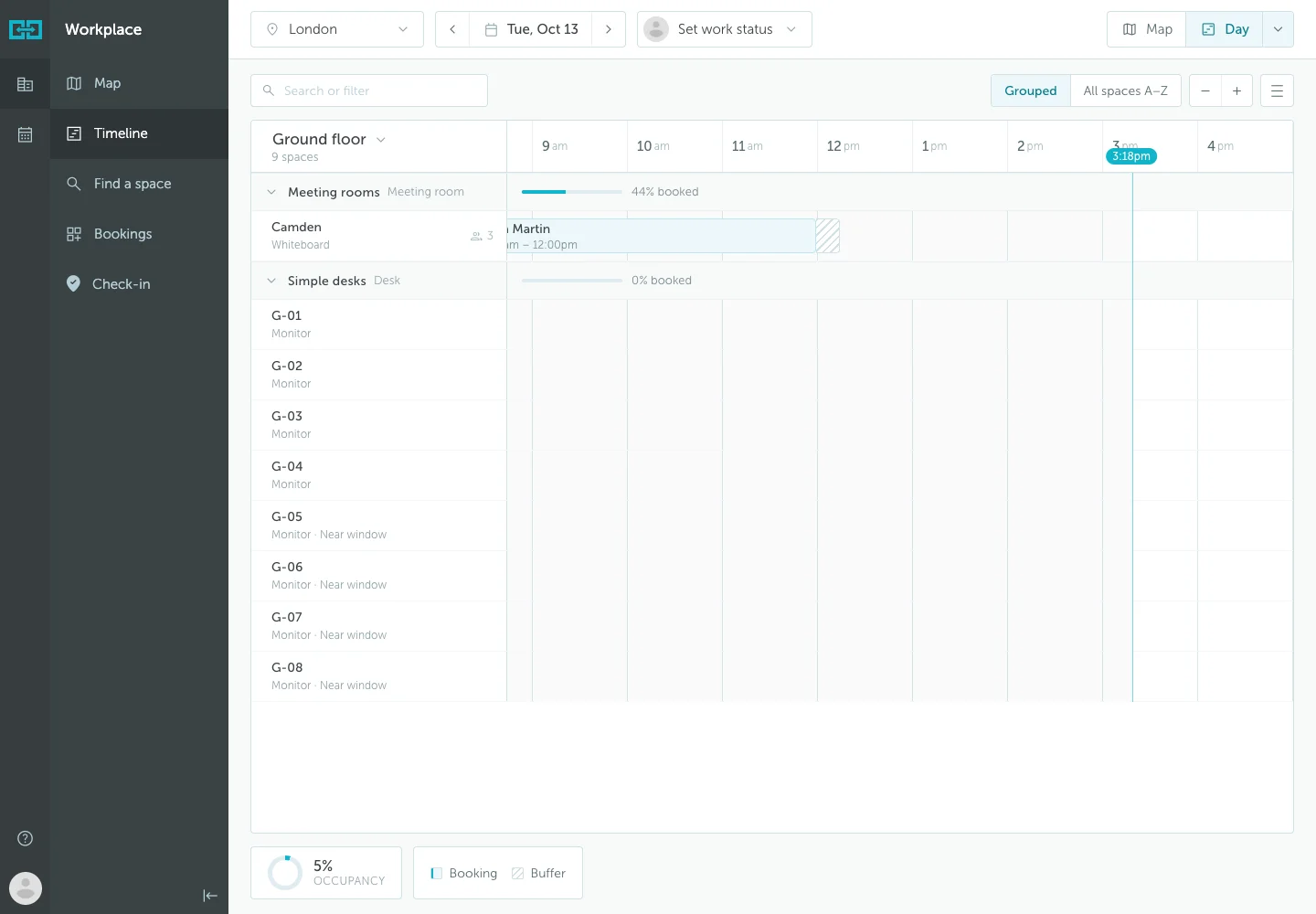Collapse the Simple desks group
The image size is (1316, 914).
pyautogui.click(x=271, y=281)
